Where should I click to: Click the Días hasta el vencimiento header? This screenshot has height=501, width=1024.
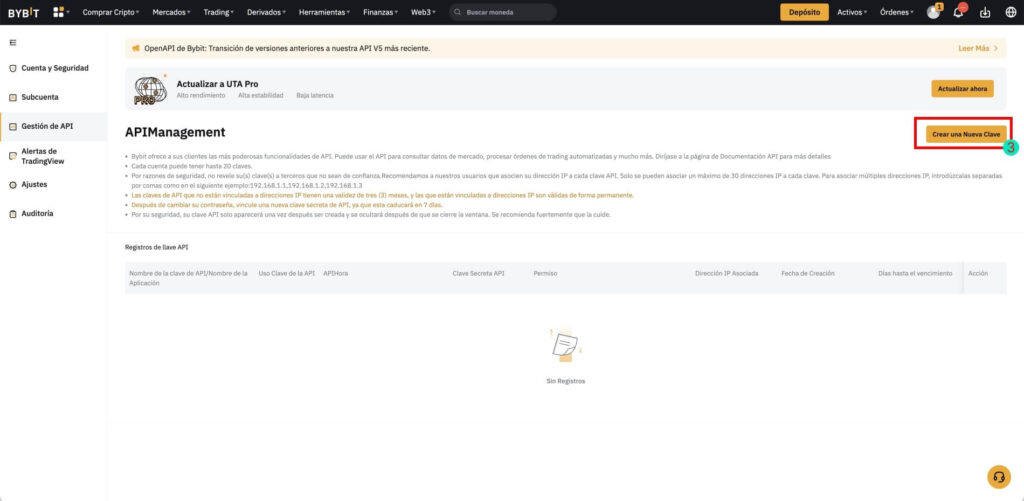click(x=916, y=274)
